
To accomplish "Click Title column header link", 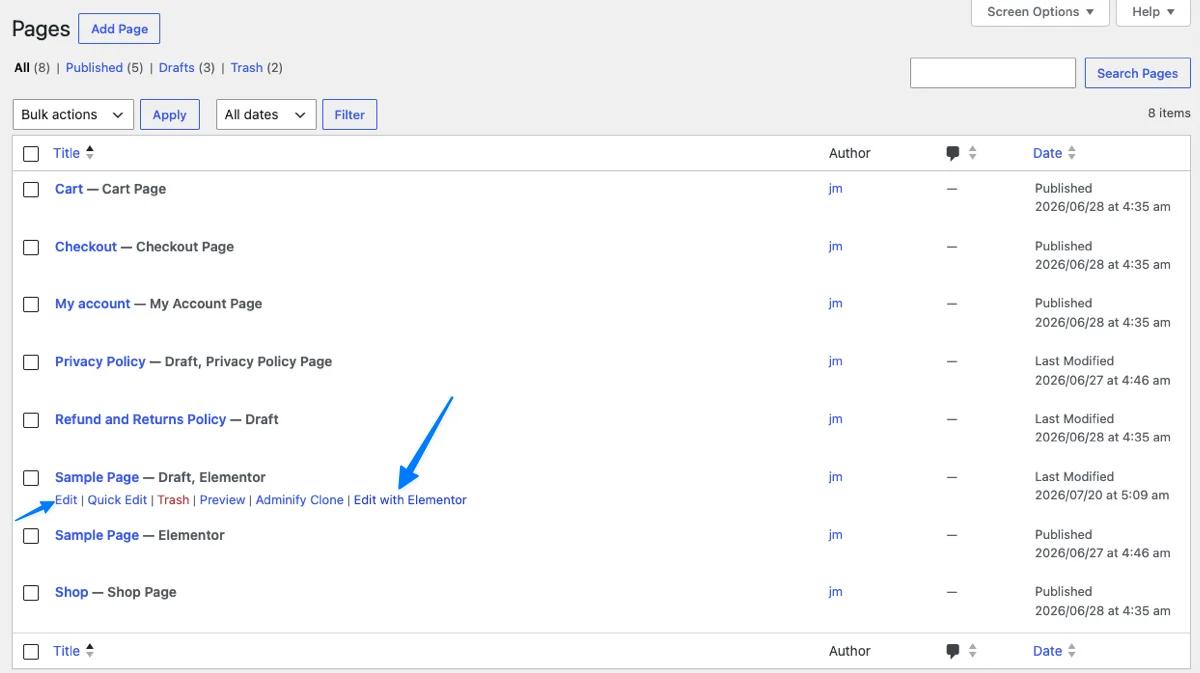I will [67, 153].
